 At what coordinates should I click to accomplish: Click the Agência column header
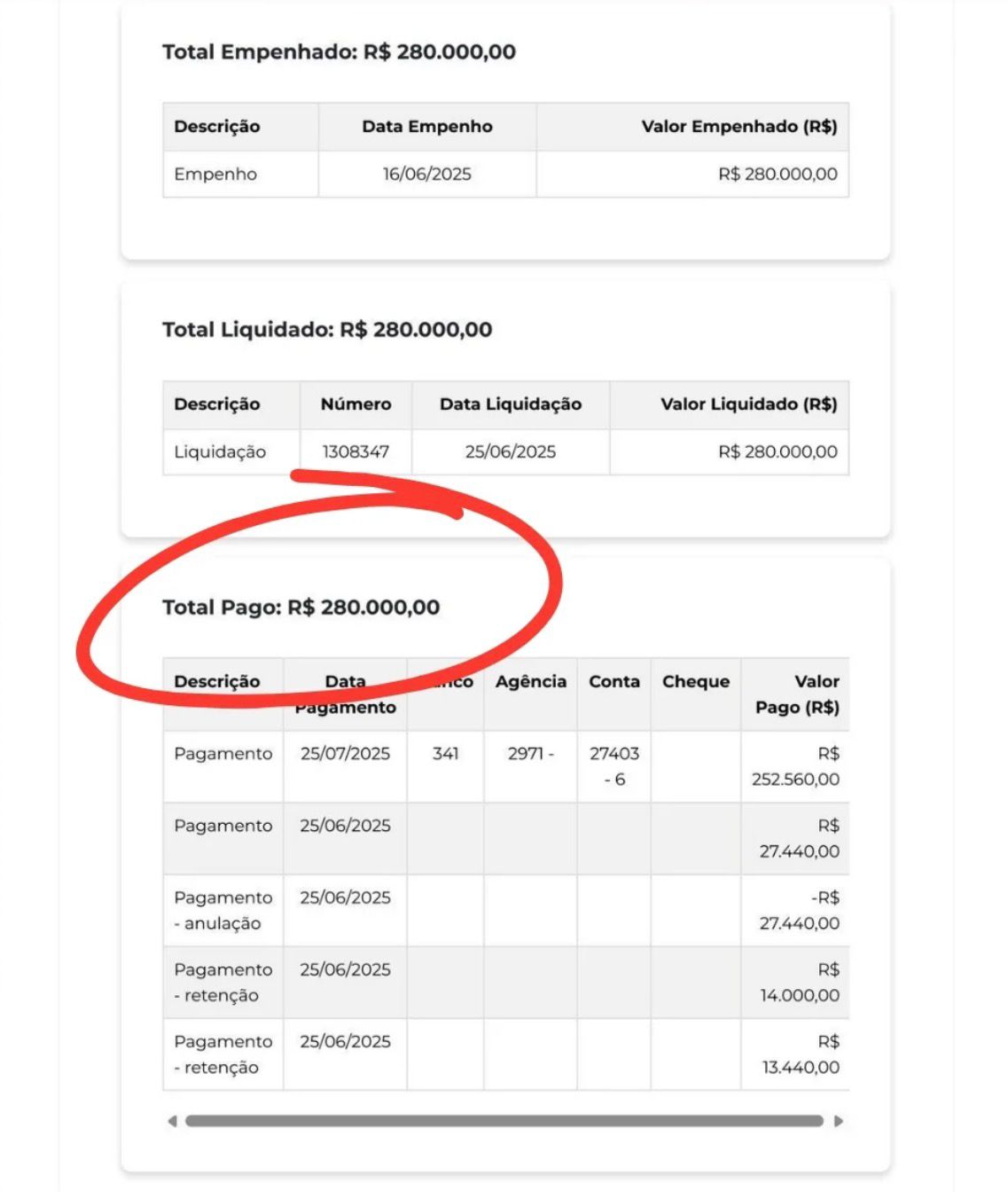tap(530, 682)
